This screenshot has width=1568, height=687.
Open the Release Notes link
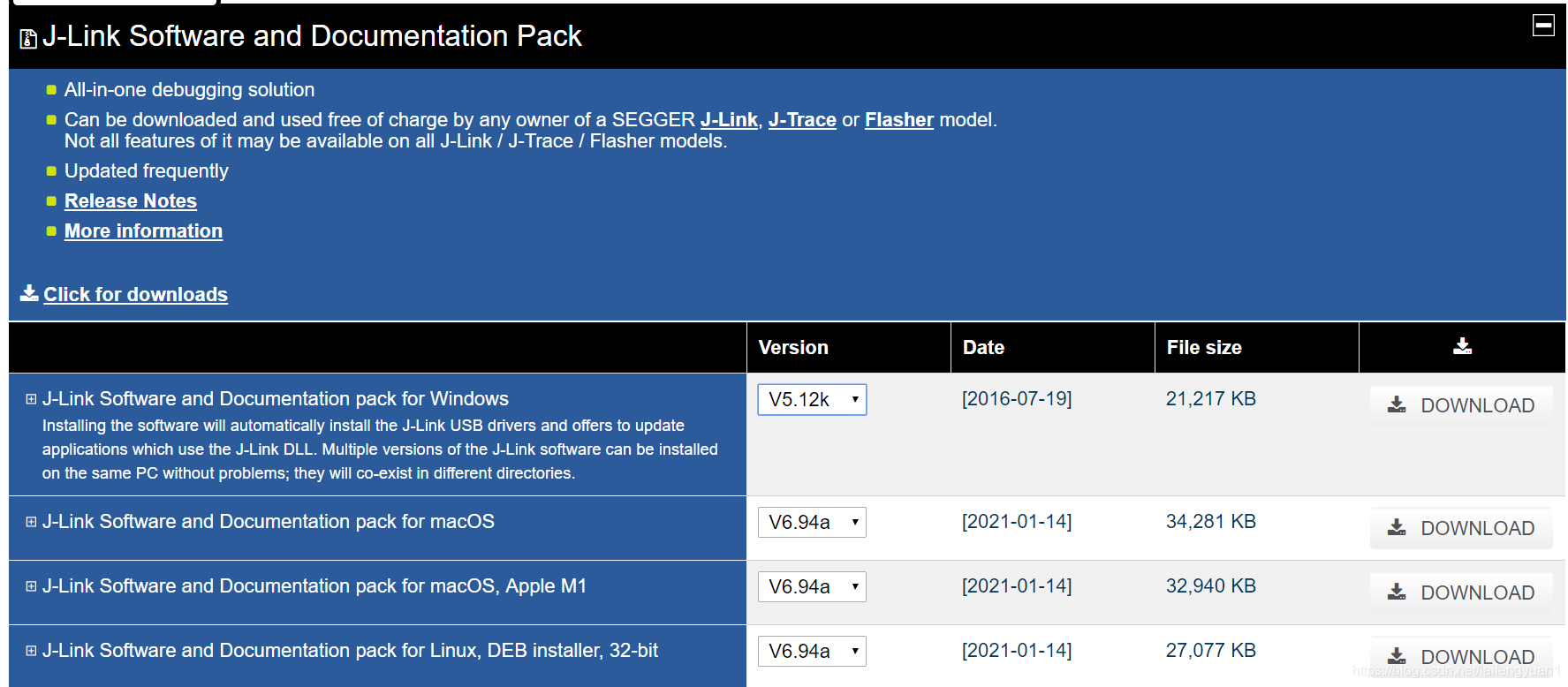point(131,201)
